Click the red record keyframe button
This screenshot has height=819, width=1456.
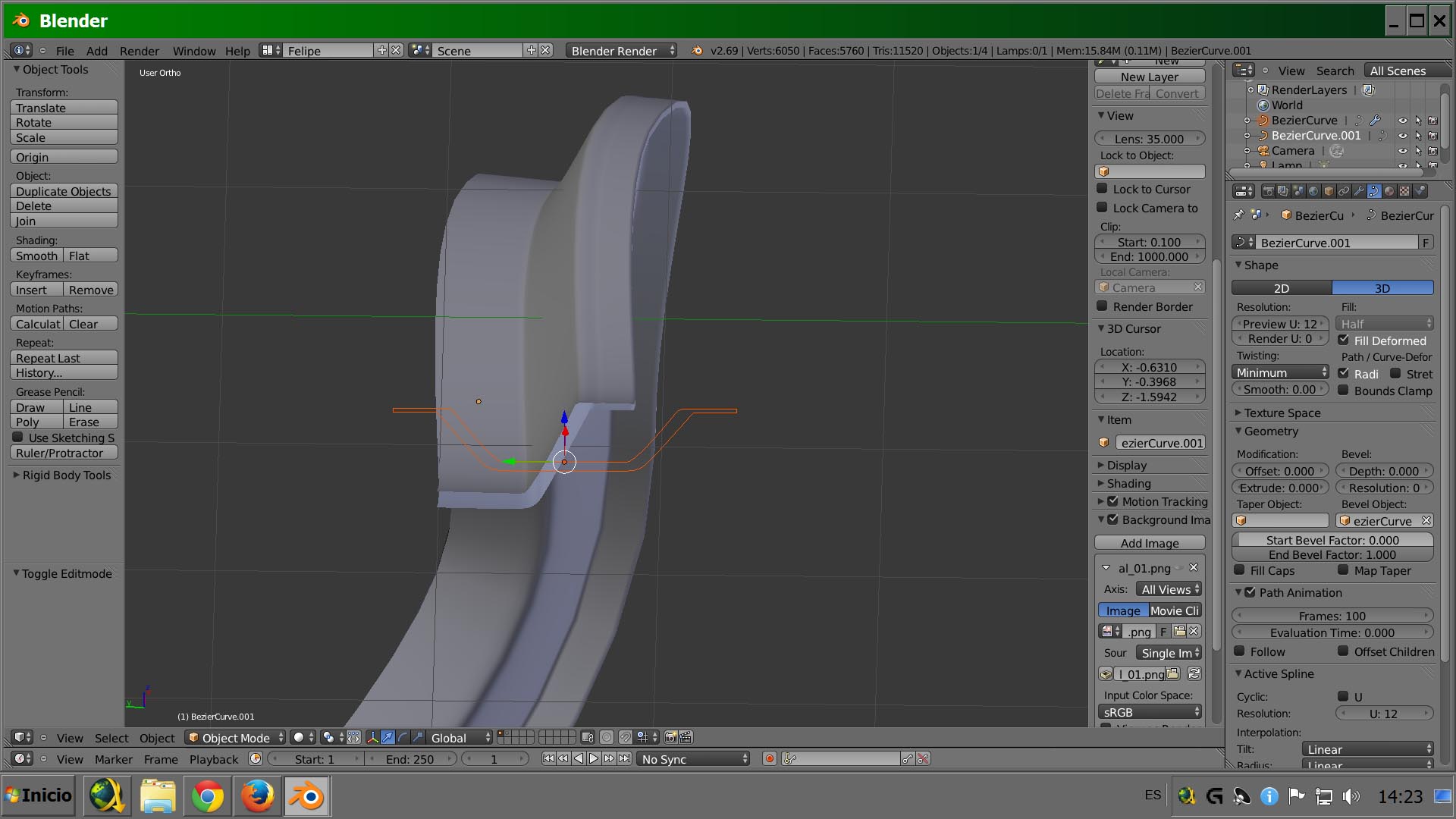(769, 759)
